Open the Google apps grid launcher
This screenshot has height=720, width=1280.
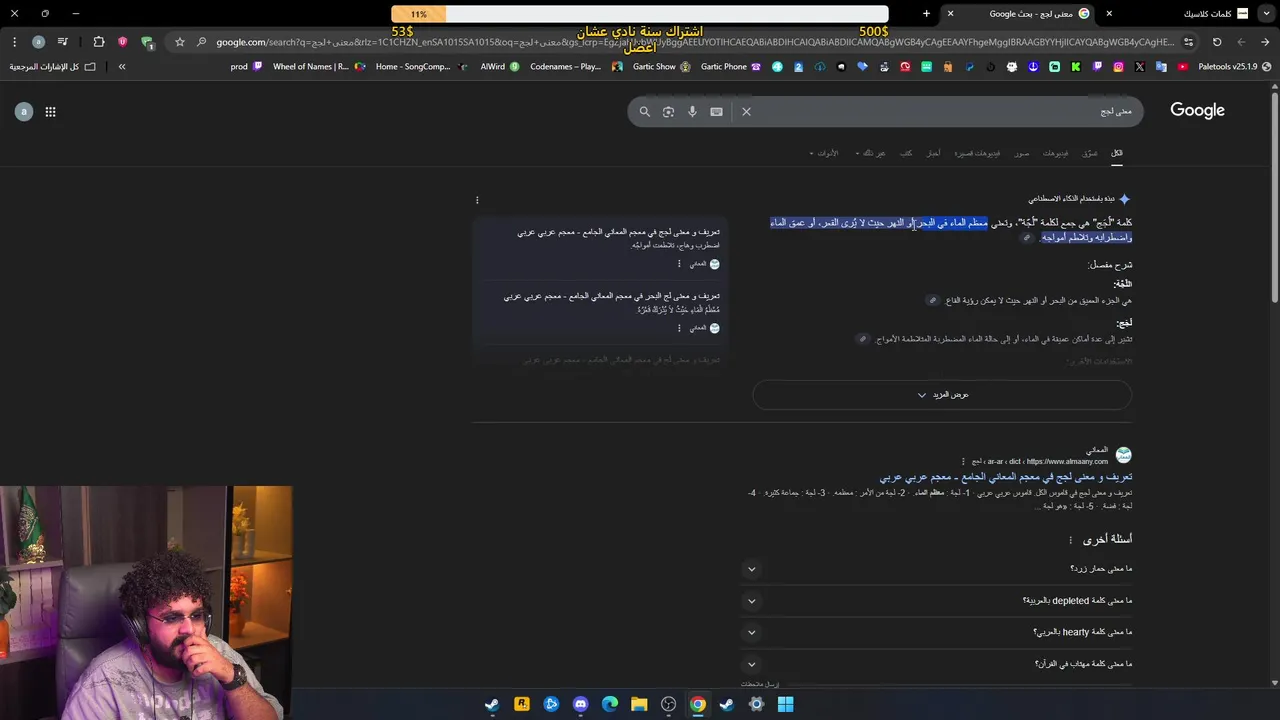pyautogui.click(x=50, y=112)
